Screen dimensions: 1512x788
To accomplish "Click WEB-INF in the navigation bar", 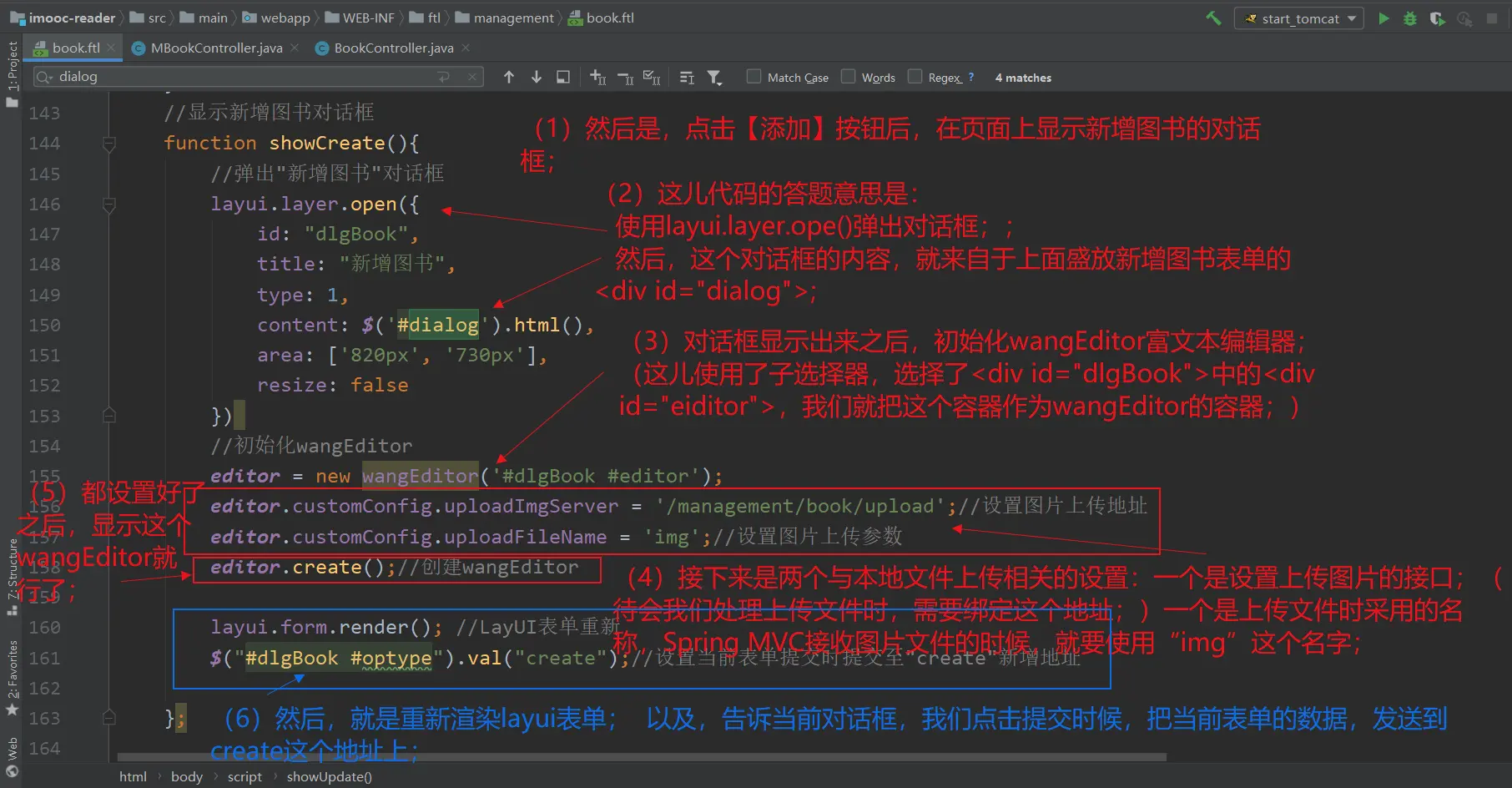I will pos(369,18).
